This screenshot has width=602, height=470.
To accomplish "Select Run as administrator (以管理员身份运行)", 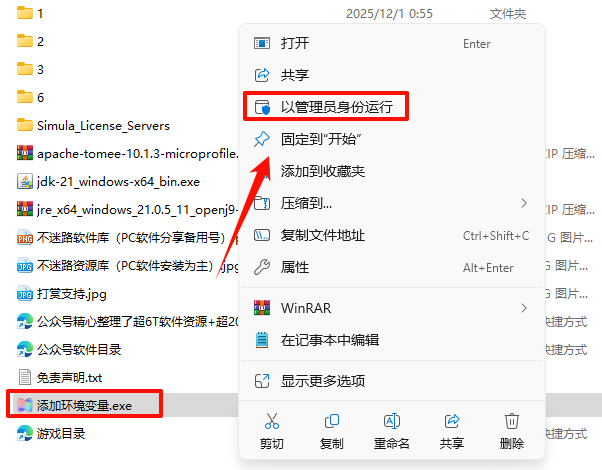I will (x=326, y=106).
